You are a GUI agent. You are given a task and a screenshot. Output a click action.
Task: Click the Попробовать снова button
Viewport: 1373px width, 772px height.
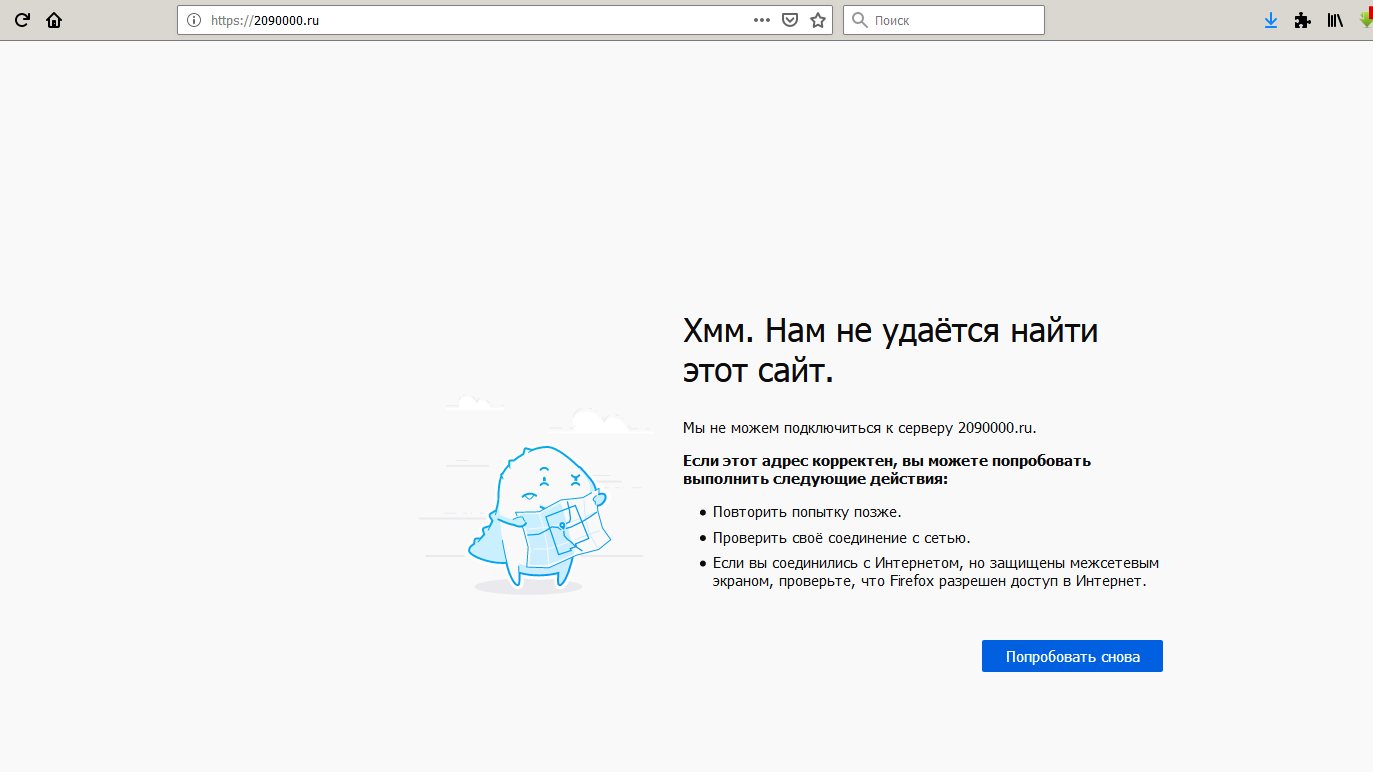coord(1072,656)
